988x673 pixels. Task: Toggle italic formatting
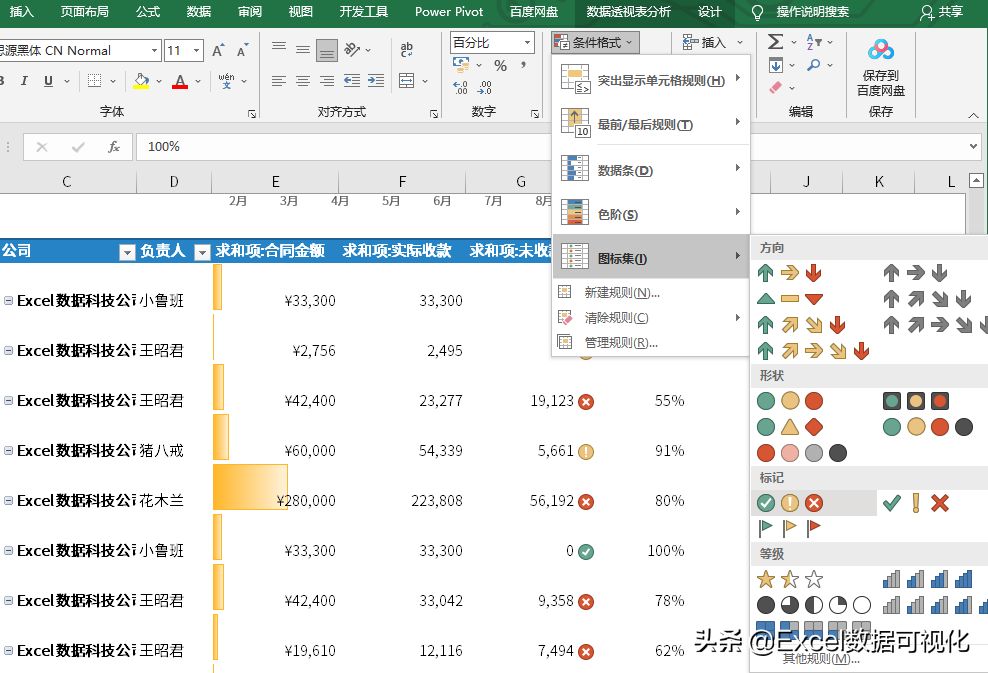pos(24,81)
